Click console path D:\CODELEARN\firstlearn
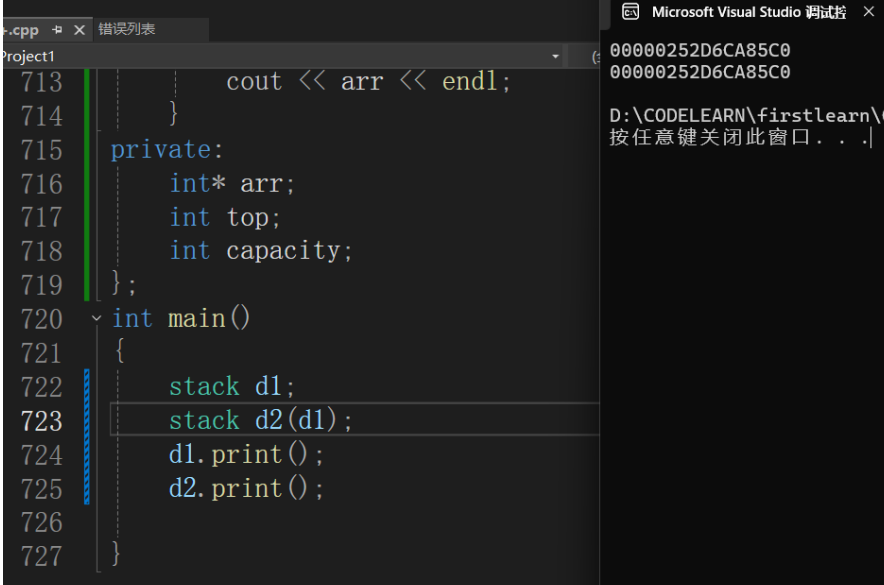884x585 pixels. (x=745, y=116)
